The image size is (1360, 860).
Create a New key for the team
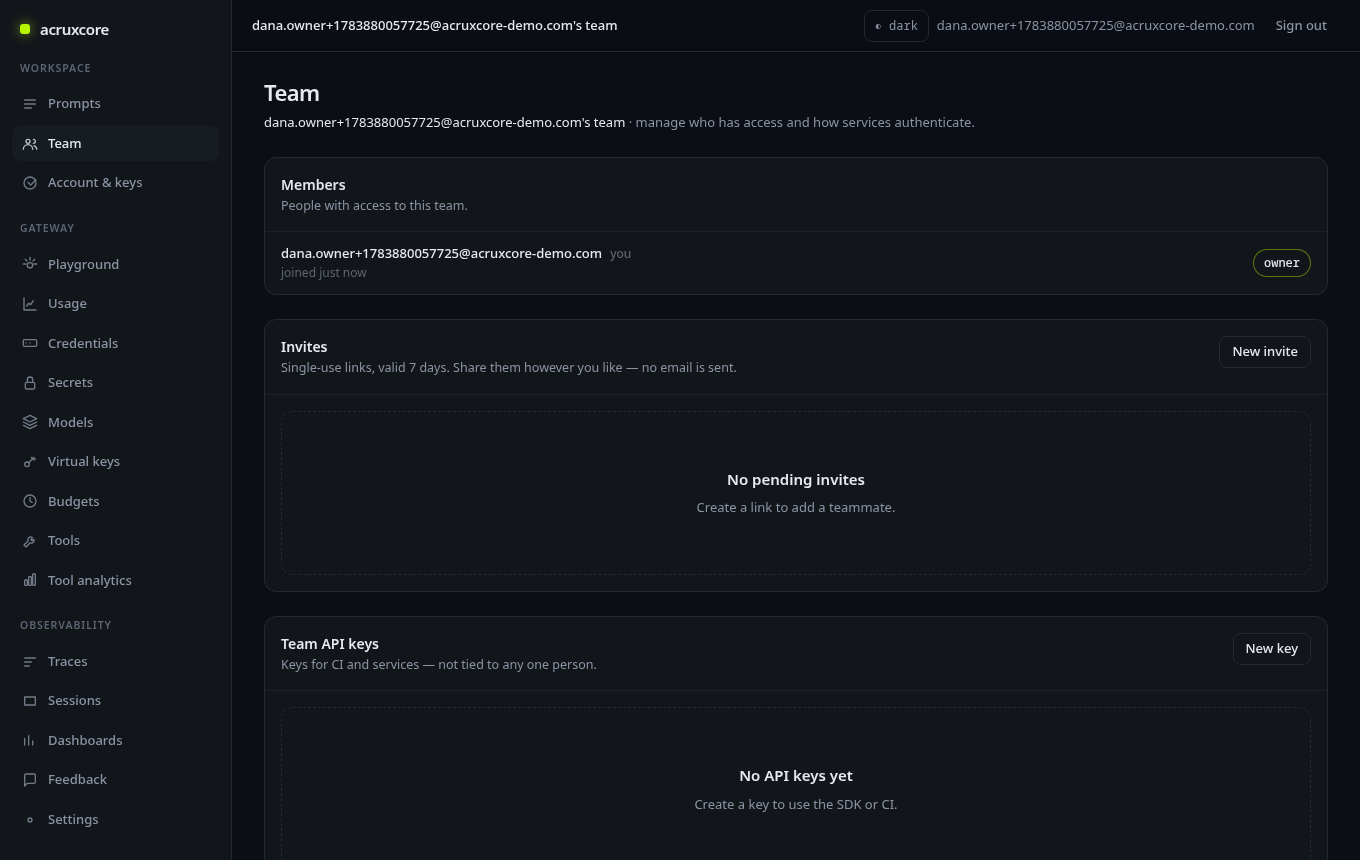1271,649
